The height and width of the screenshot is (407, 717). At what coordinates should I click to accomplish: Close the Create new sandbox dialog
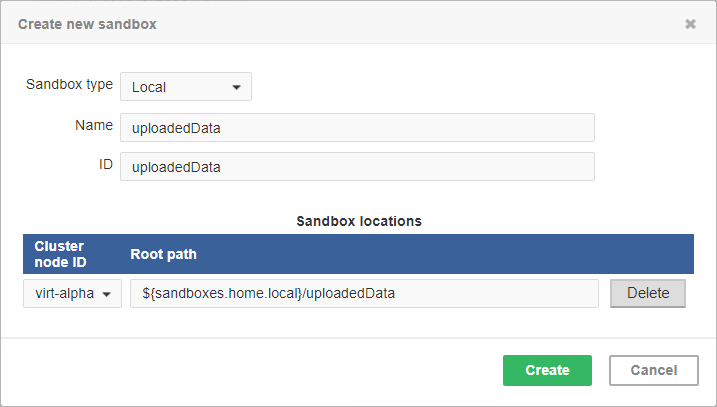(x=690, y=24)
